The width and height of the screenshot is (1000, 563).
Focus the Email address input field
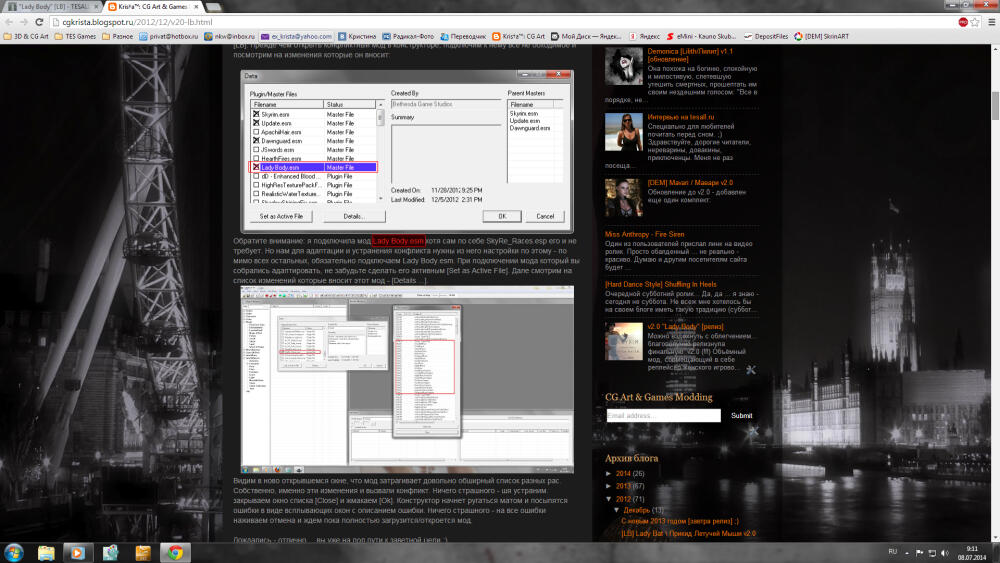tap(663, 416)
